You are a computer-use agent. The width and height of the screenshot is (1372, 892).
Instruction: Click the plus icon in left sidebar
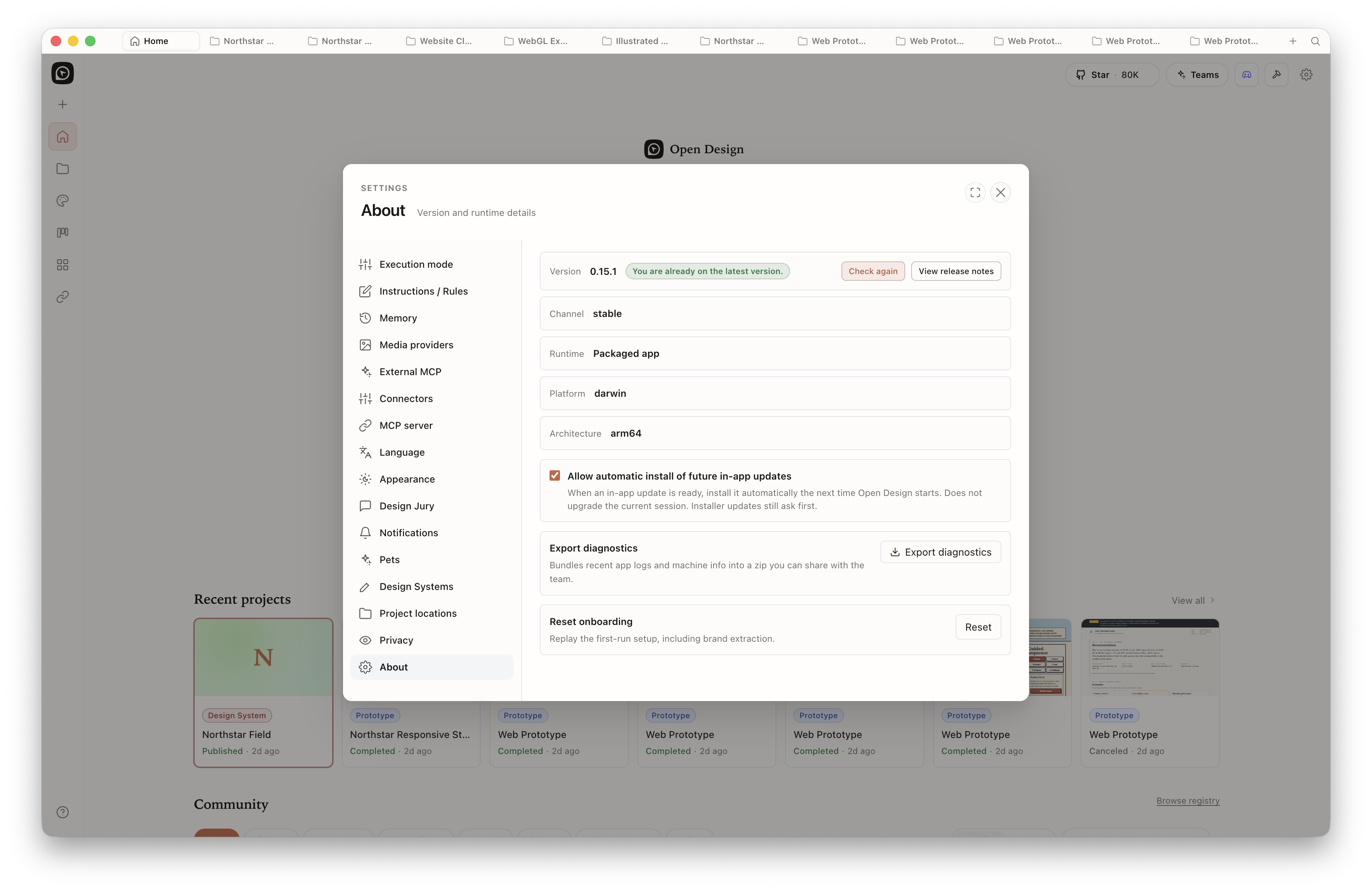coord(62,104)
